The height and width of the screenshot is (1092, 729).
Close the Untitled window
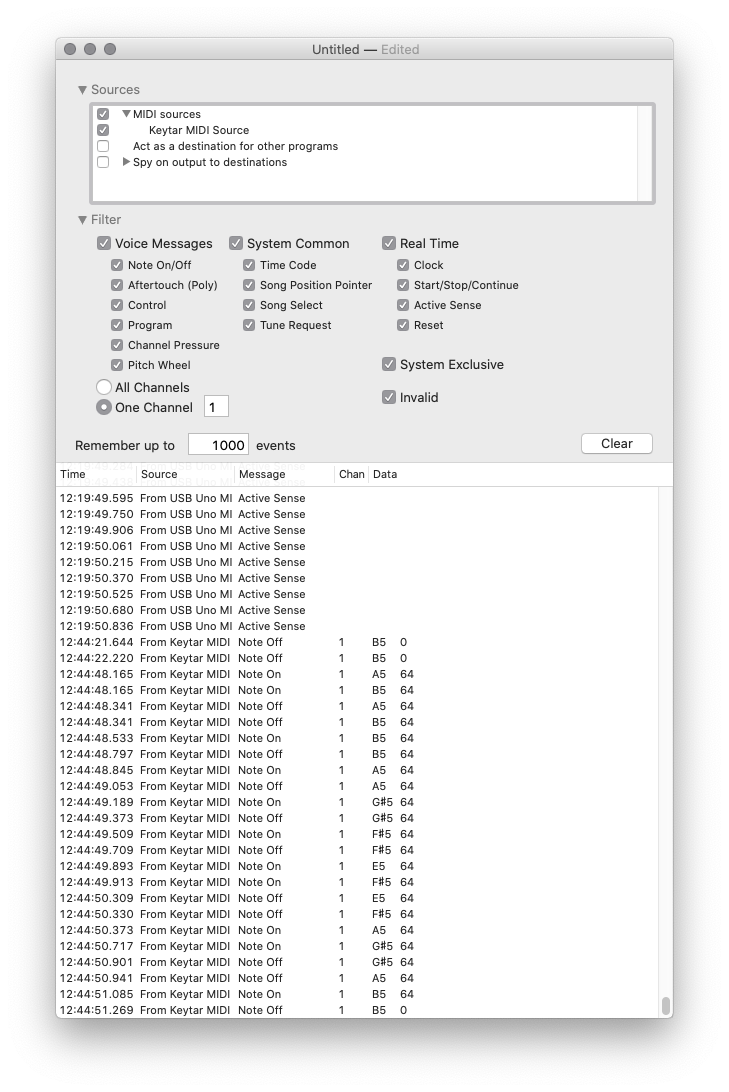click(x=70, y=49)
